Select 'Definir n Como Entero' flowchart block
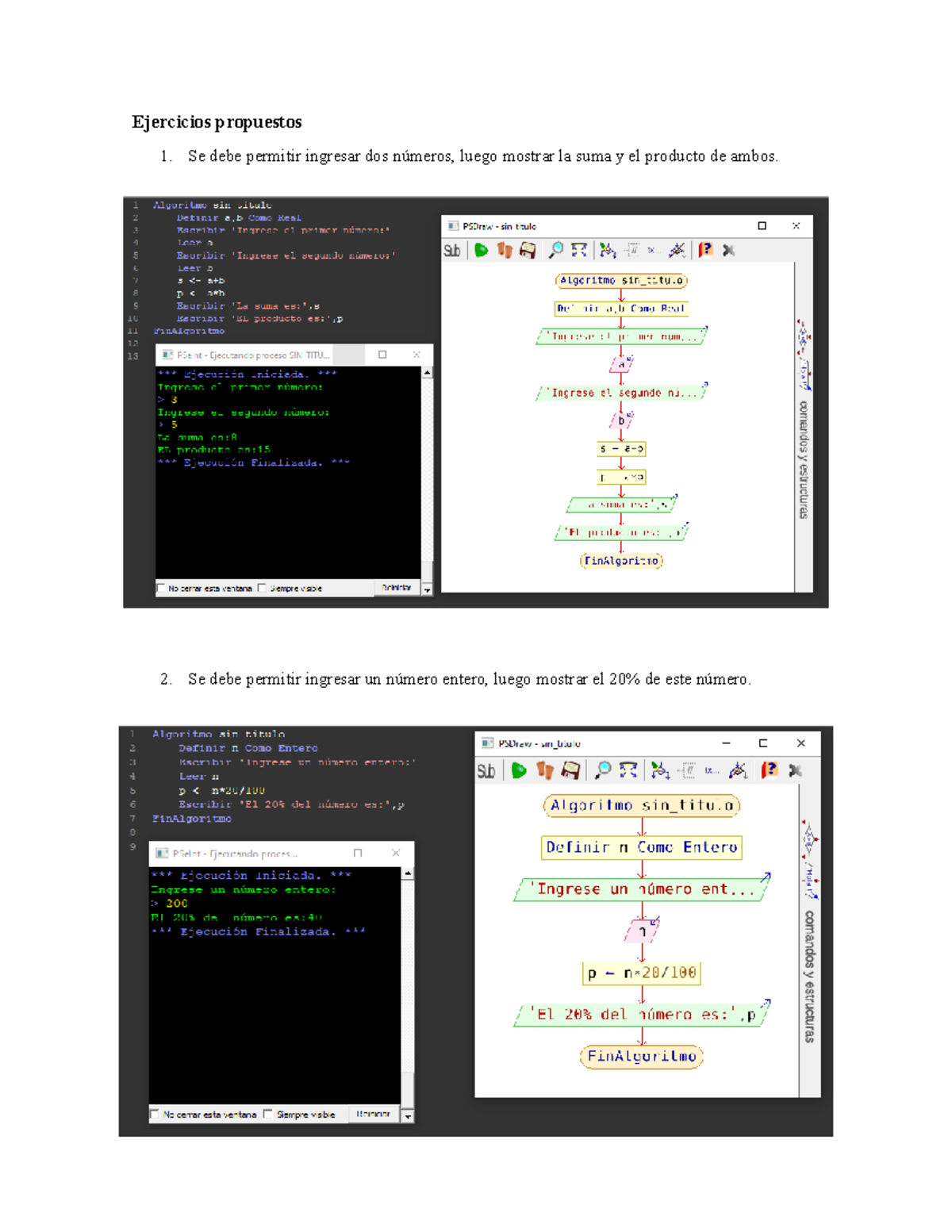This screenshot has width=952, height=1232. (642, 847)
